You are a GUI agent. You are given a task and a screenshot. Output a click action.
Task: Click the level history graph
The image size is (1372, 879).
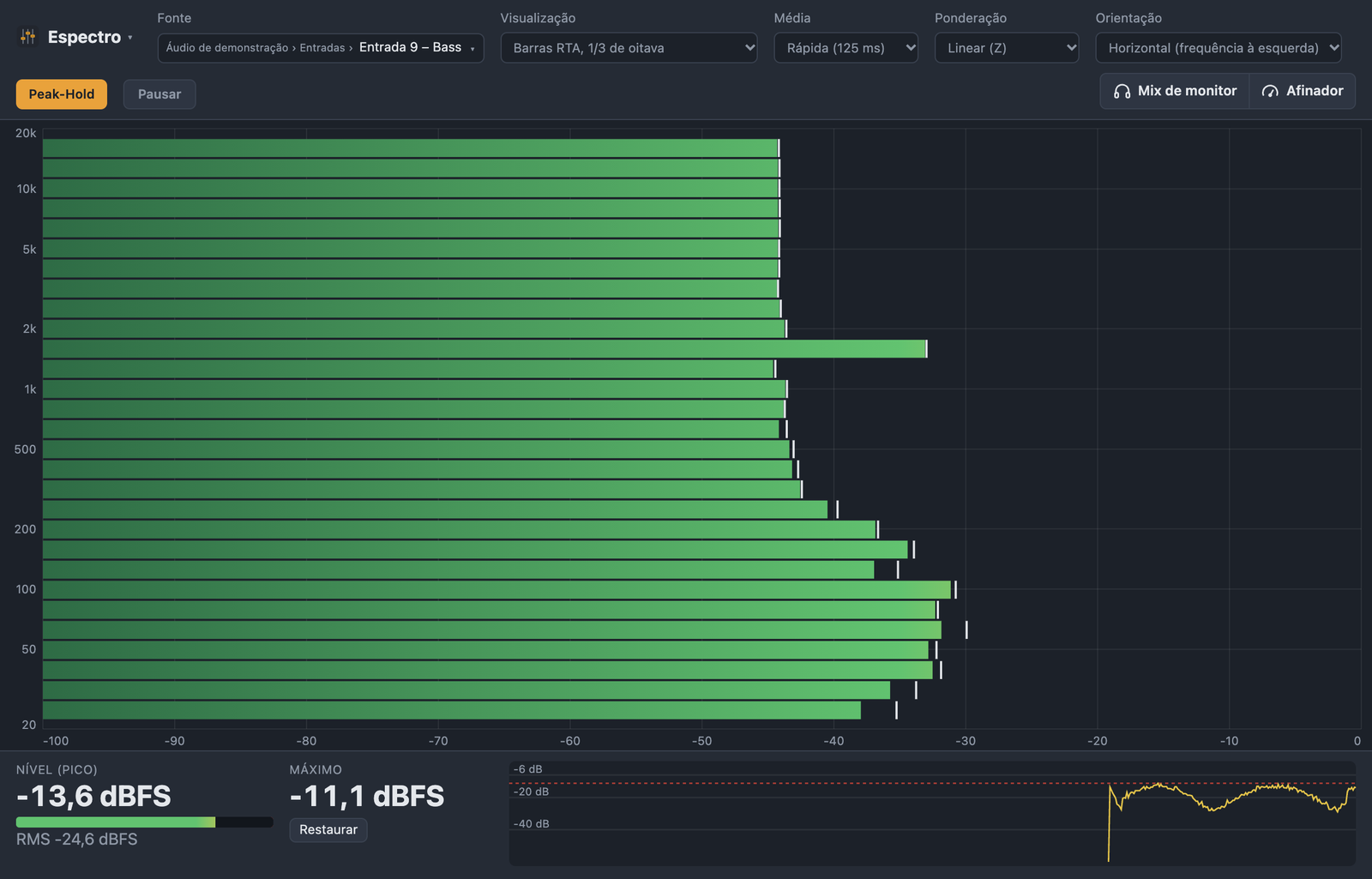(932, 813)
